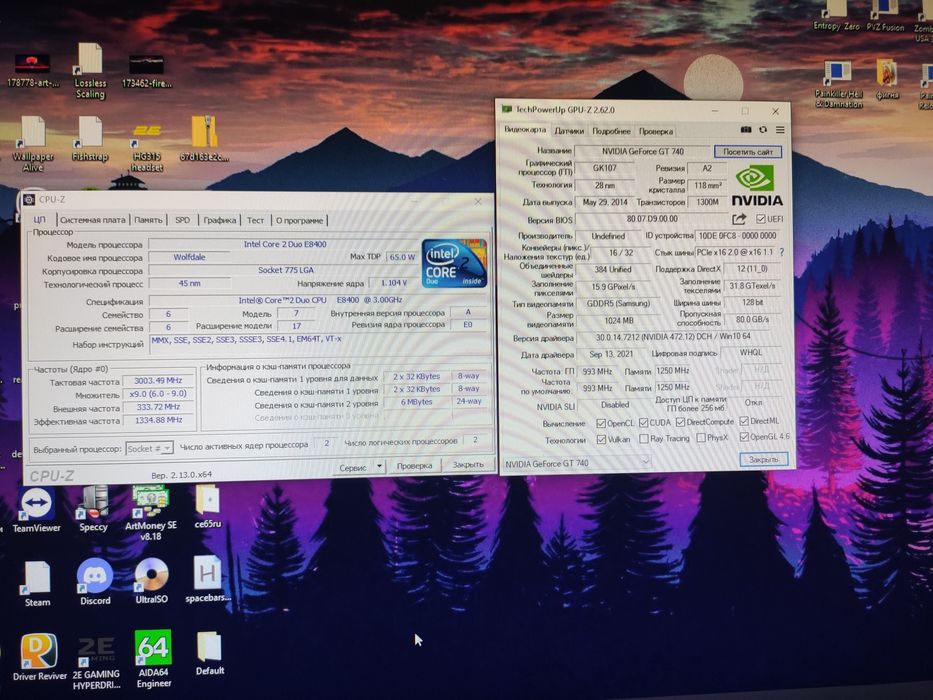Viewport: 933px width, 700px height.
Task: Click the bus interface question mark
Action: click(x=781, y=252)
